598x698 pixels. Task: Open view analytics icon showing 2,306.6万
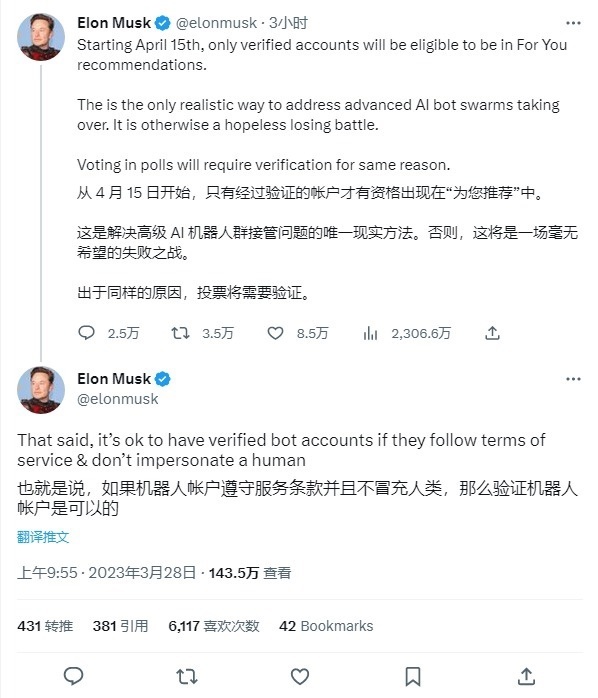370,333
